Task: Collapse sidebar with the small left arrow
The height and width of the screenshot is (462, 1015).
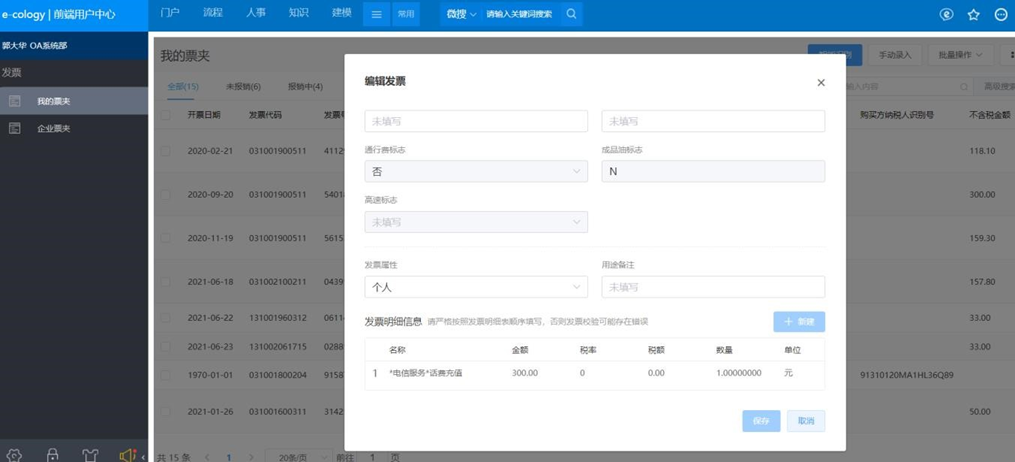Action: pos(143,457)
